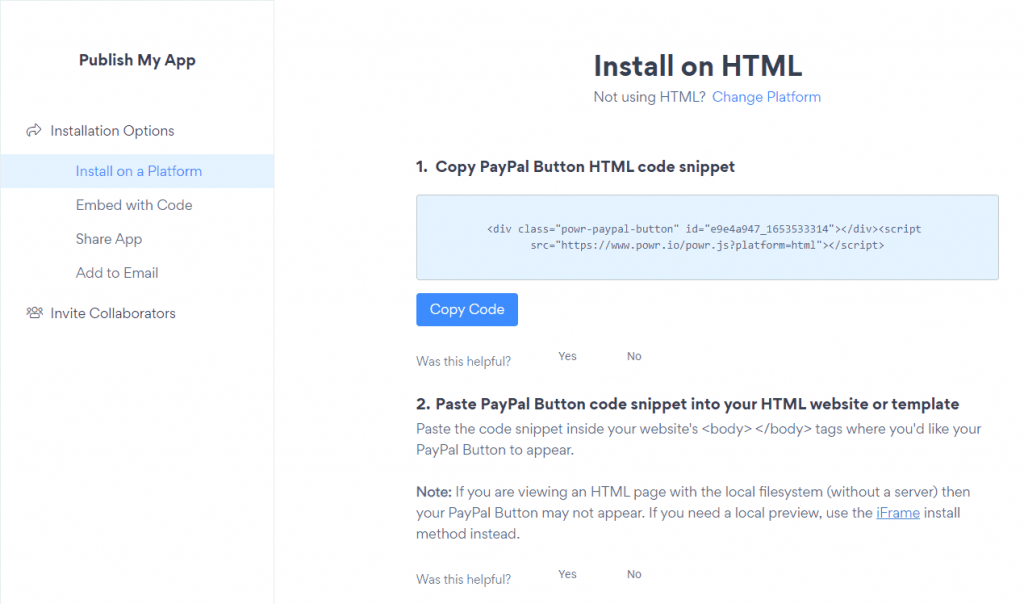Answer Yes under the Paste snippet step

567,574
